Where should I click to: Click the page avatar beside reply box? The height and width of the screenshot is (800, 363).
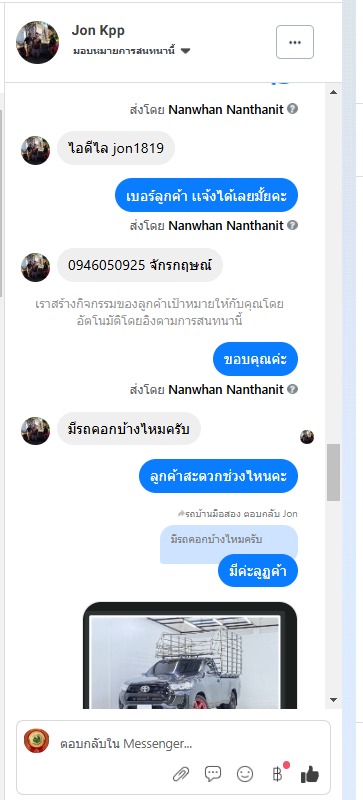tap(37, 741)
